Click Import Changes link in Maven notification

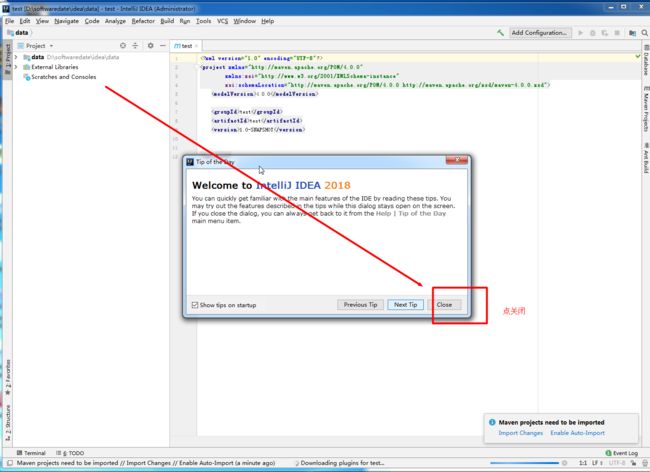(520, 433)
